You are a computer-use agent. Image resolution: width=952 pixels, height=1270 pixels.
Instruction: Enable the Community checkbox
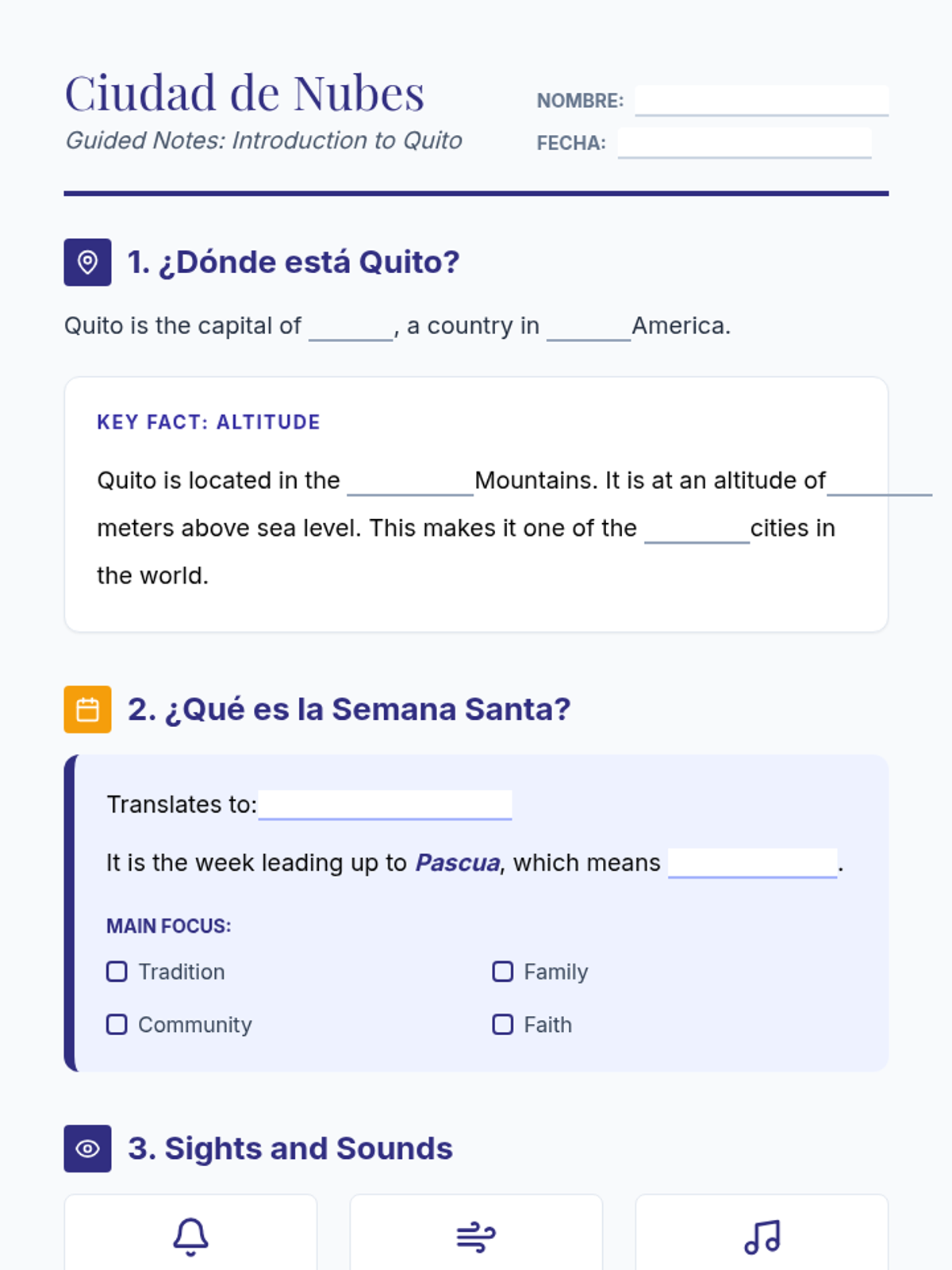pyautogui.click(x=117, y=1025)
